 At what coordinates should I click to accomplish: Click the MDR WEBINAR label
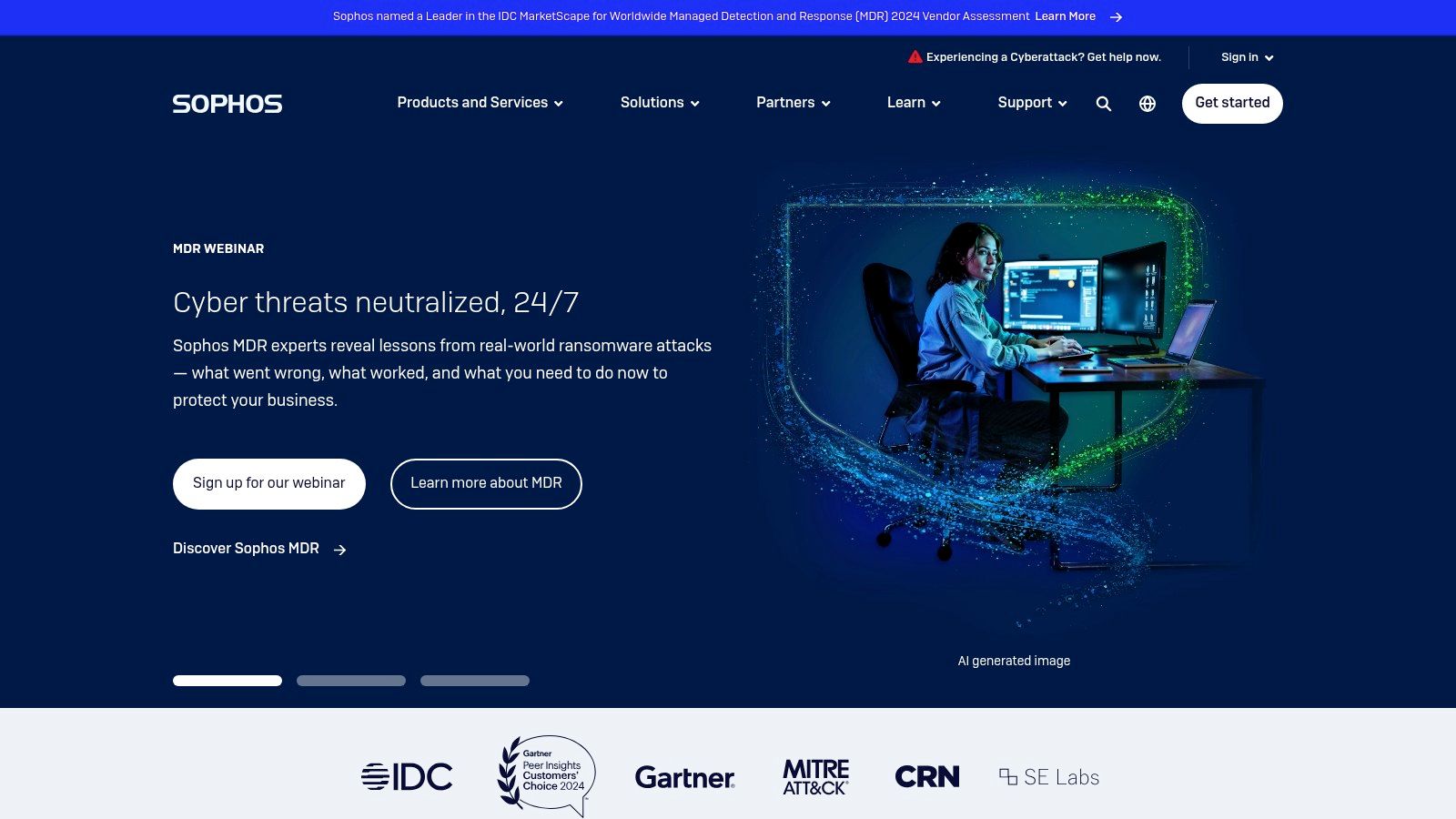218,248
